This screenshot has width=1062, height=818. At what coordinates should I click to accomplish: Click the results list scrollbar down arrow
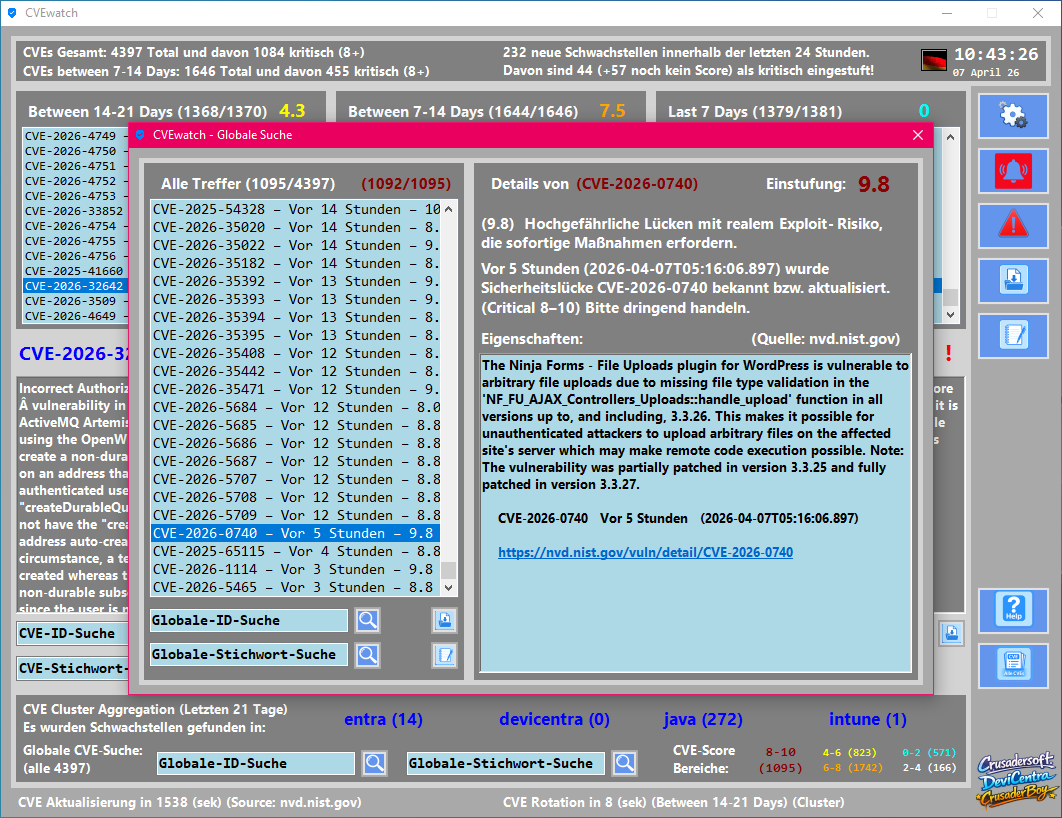coord(449,589)
